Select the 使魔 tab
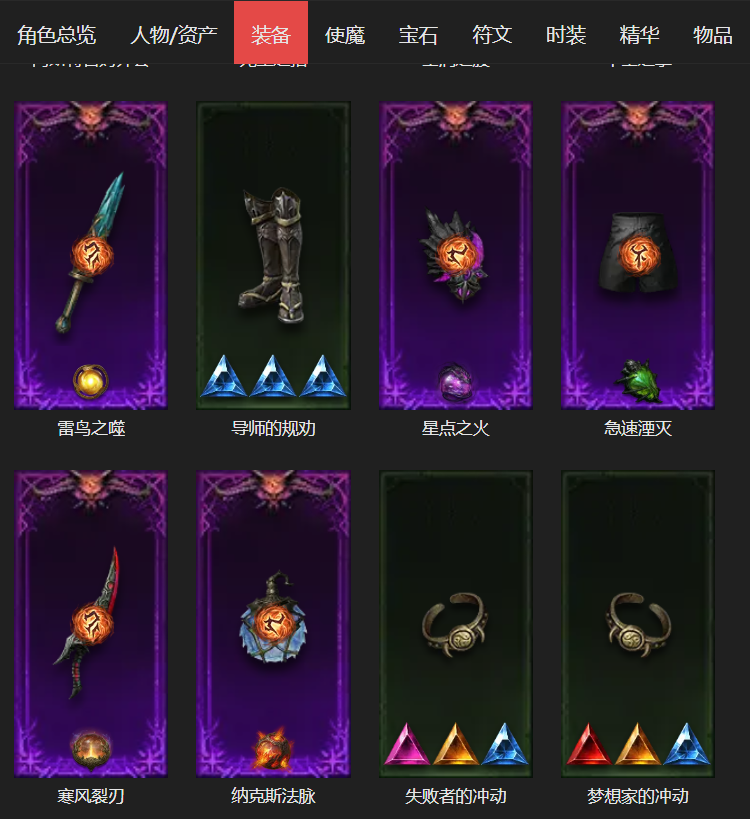The height and width of the screenshot is (819, 750). (x=345, y=35)
